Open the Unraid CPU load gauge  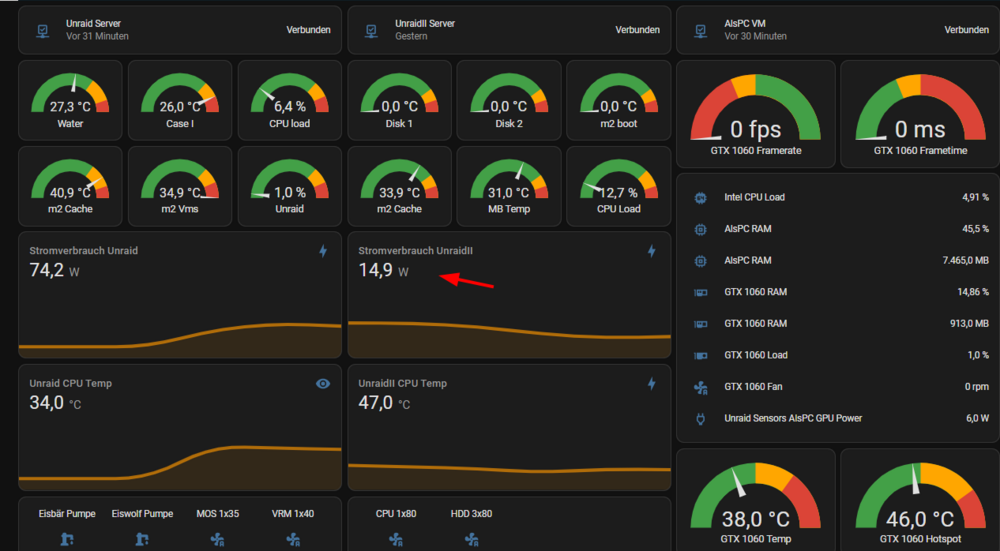[290, 100]
